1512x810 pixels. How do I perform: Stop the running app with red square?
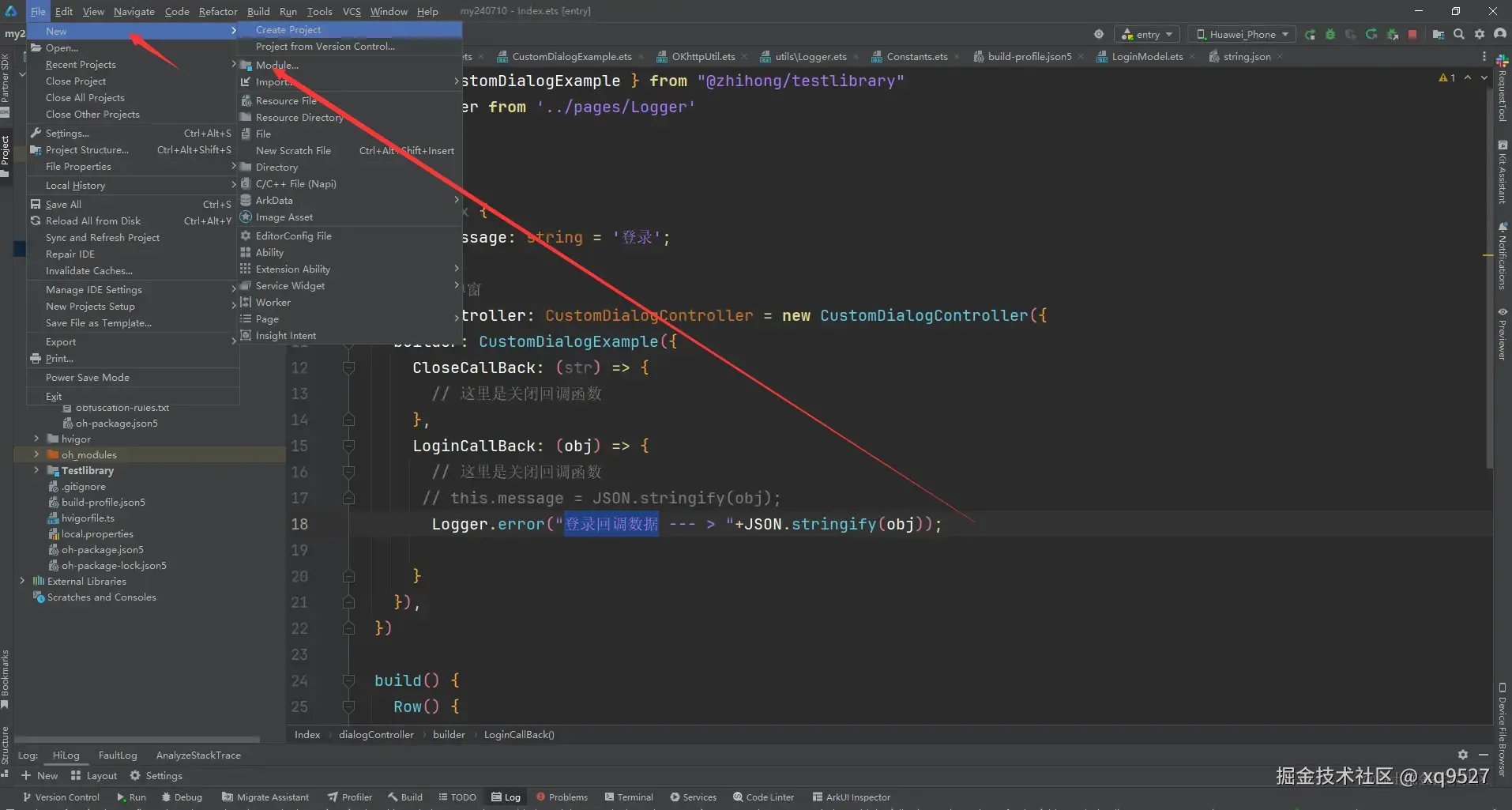point(1412,34)
